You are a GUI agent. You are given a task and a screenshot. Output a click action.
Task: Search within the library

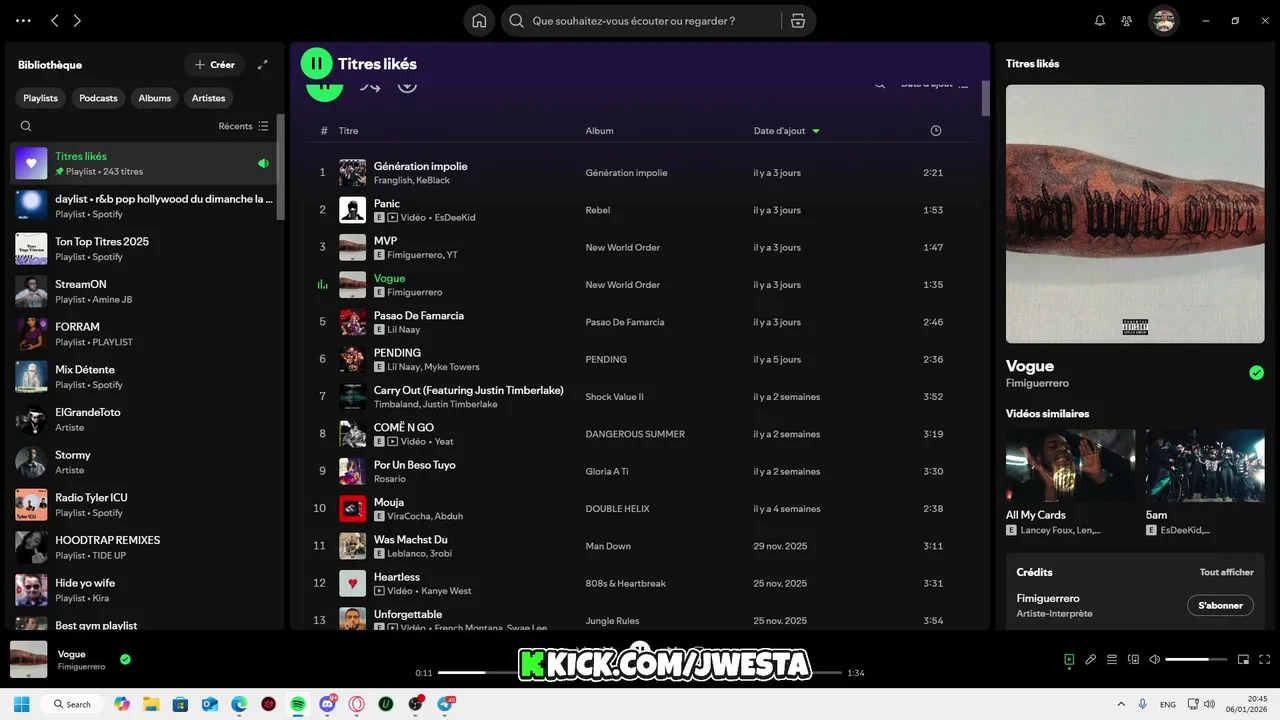pyautogui.click(x=26, y=126)
